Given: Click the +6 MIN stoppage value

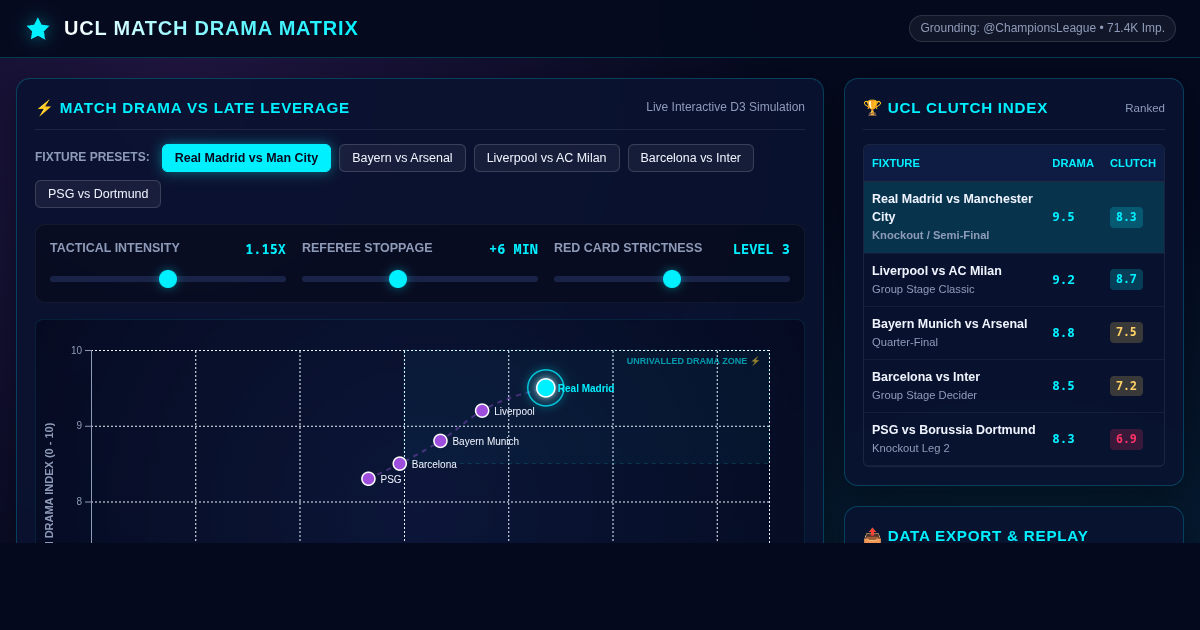Looking at the screenshot, I should [x=513, y=249].
